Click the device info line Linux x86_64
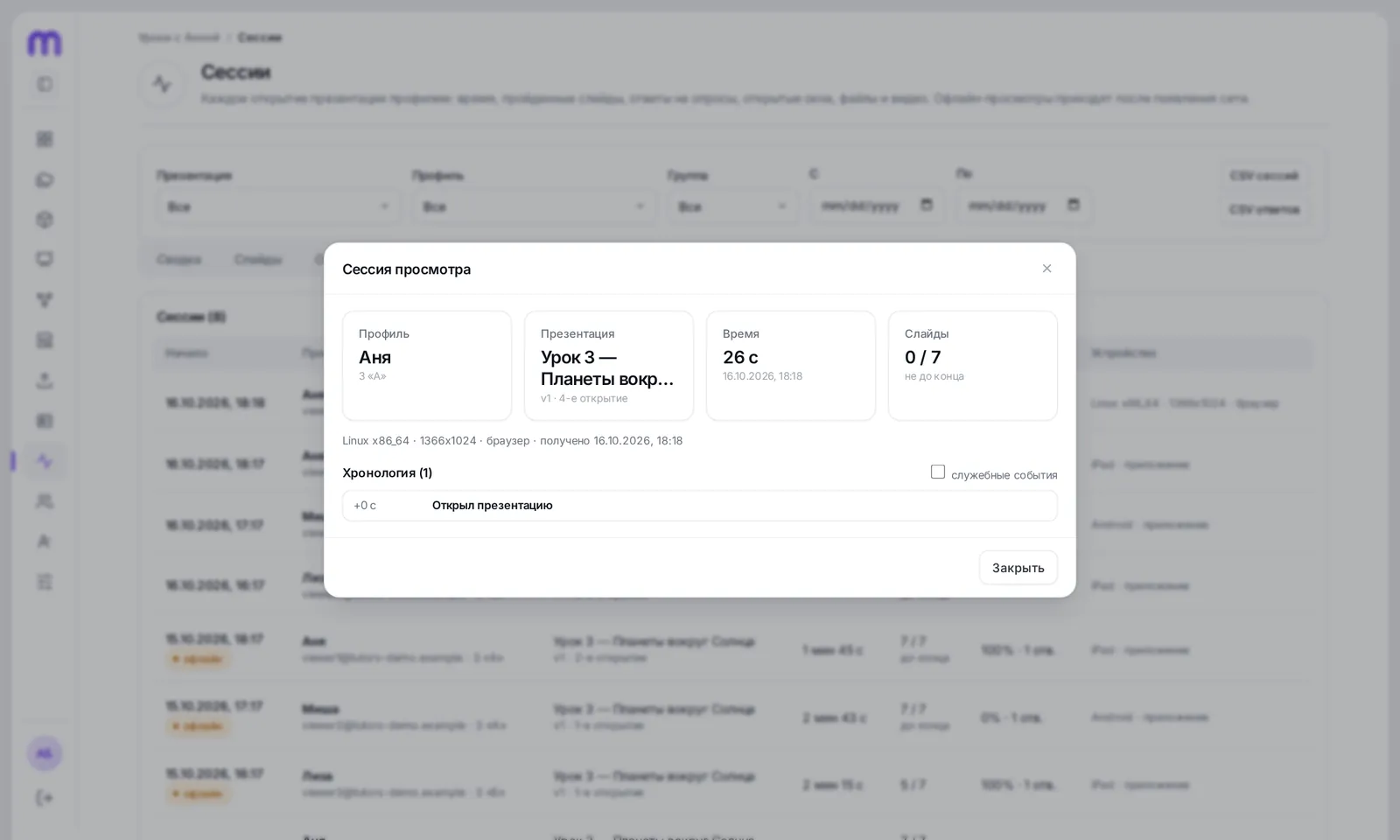The image size is (1400, 840). point(512,441)
